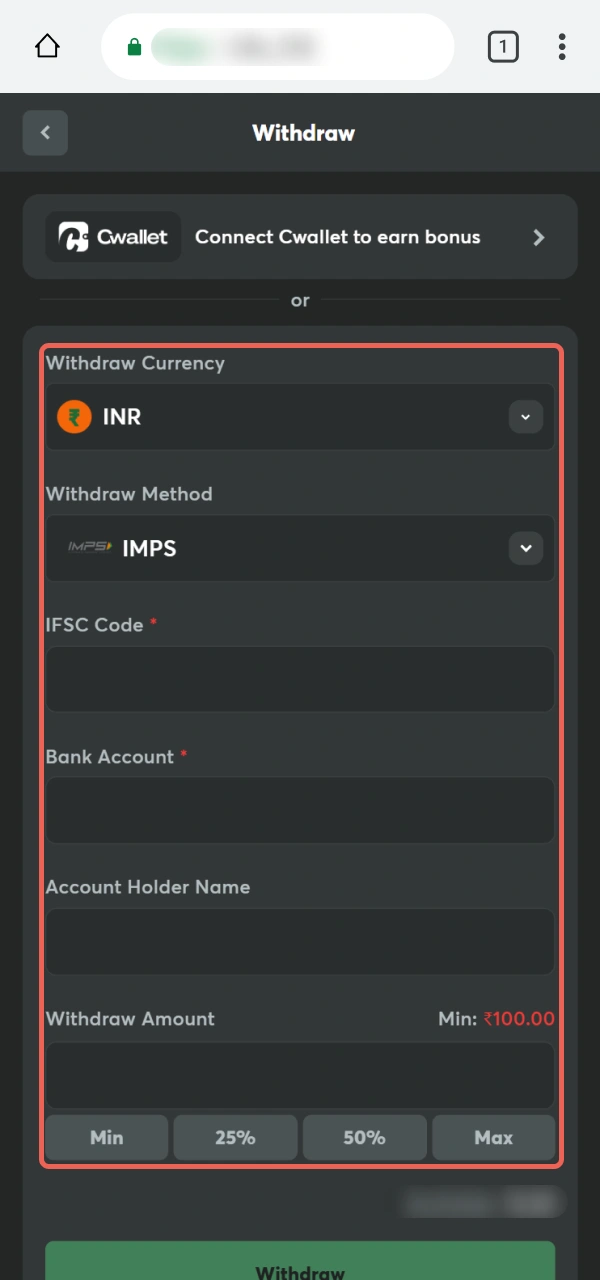Click the IMPS payment method icon
600x1280 pixels.
coord(91,548)
